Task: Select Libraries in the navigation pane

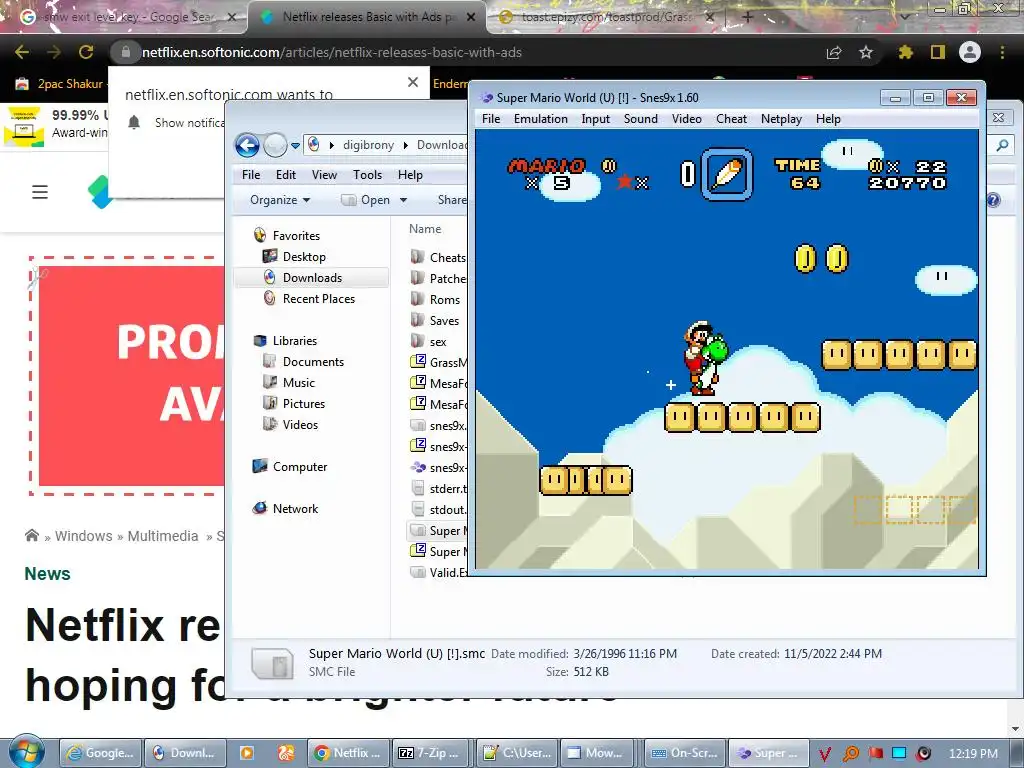Action: pyautogui.click(x=295, y=341)
